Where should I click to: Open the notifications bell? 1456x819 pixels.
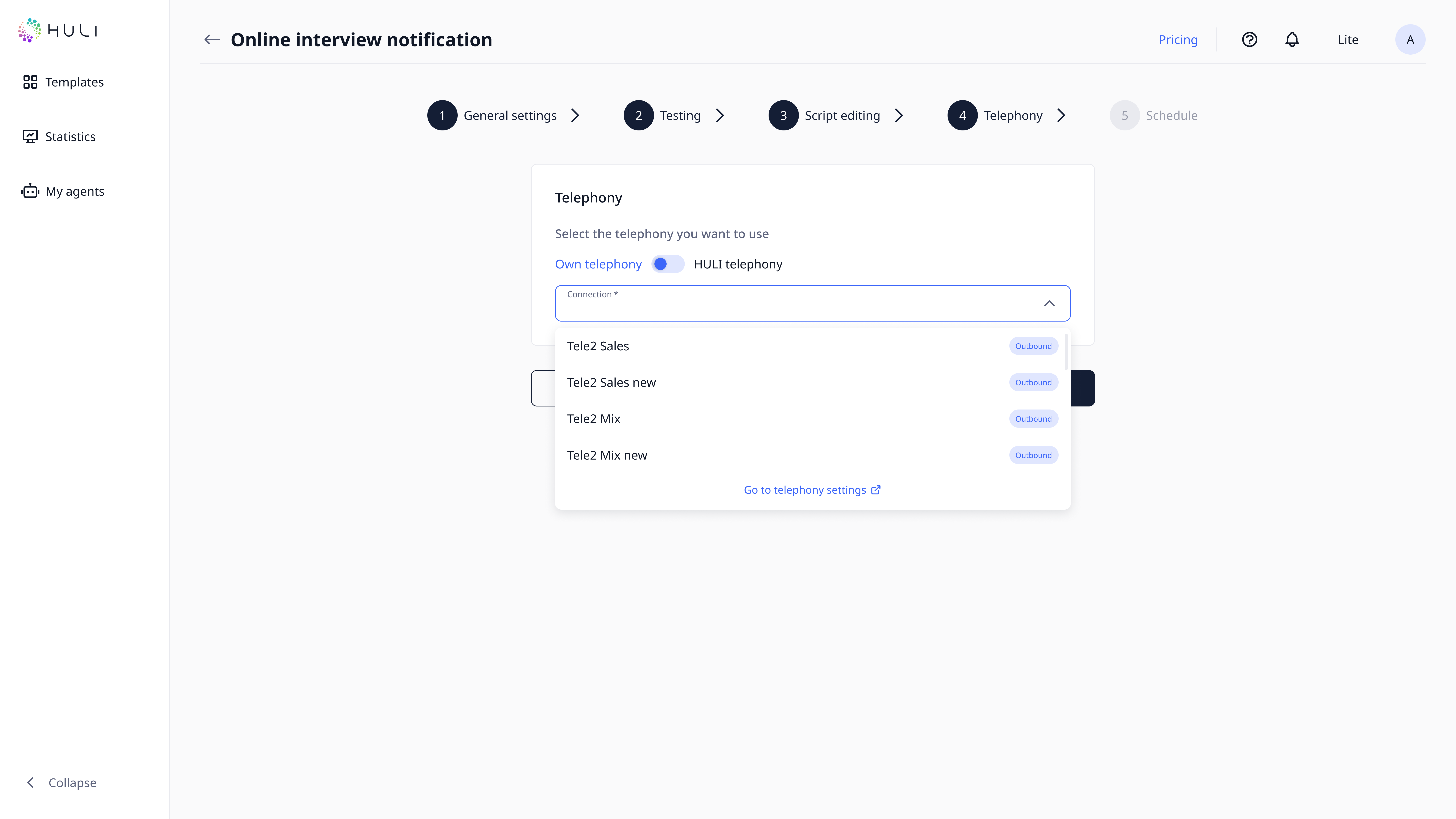tap(1292, 40)
